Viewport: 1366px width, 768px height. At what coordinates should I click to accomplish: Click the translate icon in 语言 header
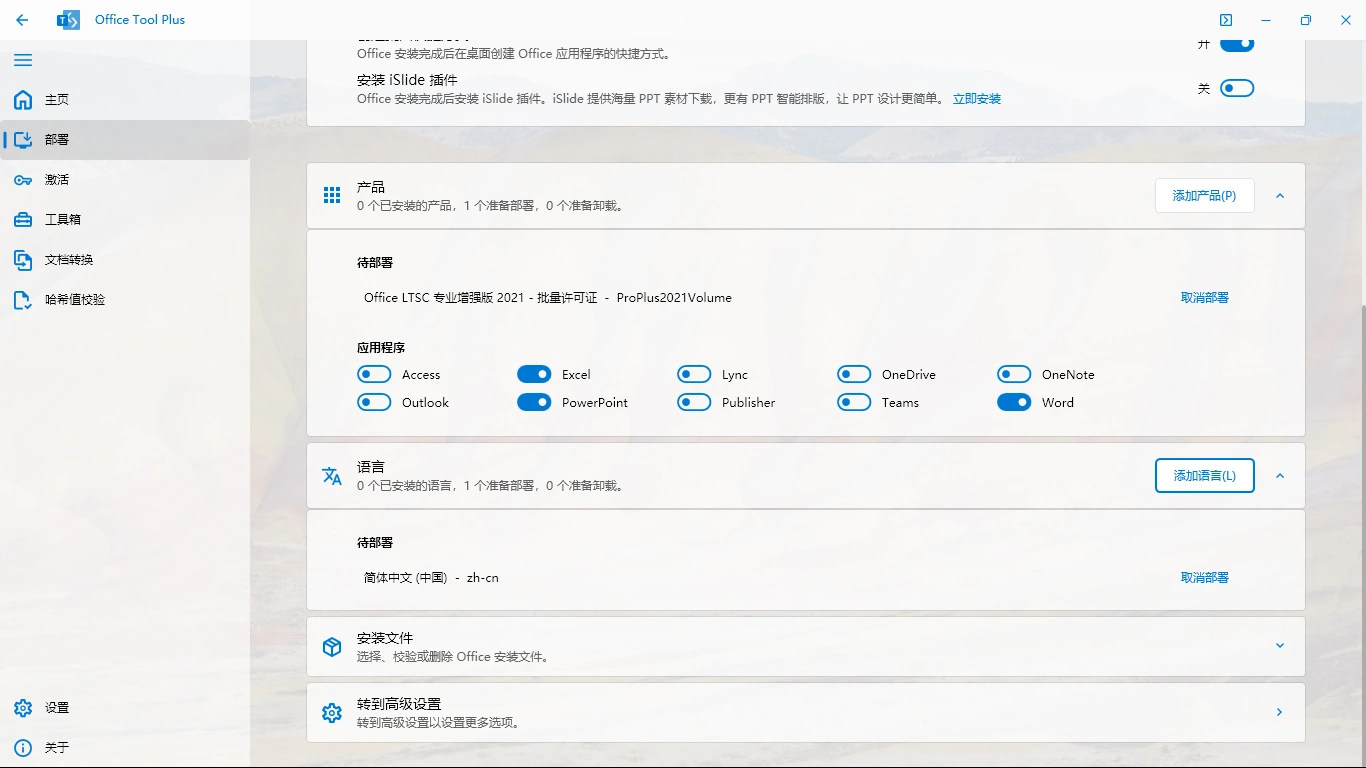332,476
